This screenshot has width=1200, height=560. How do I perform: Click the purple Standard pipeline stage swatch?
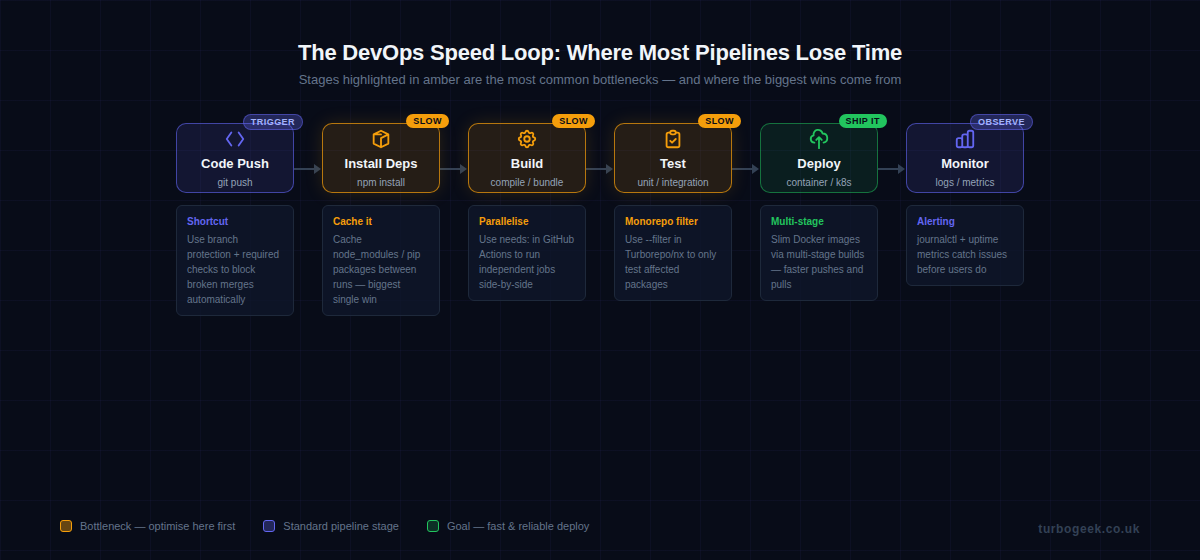click(269, 526)
